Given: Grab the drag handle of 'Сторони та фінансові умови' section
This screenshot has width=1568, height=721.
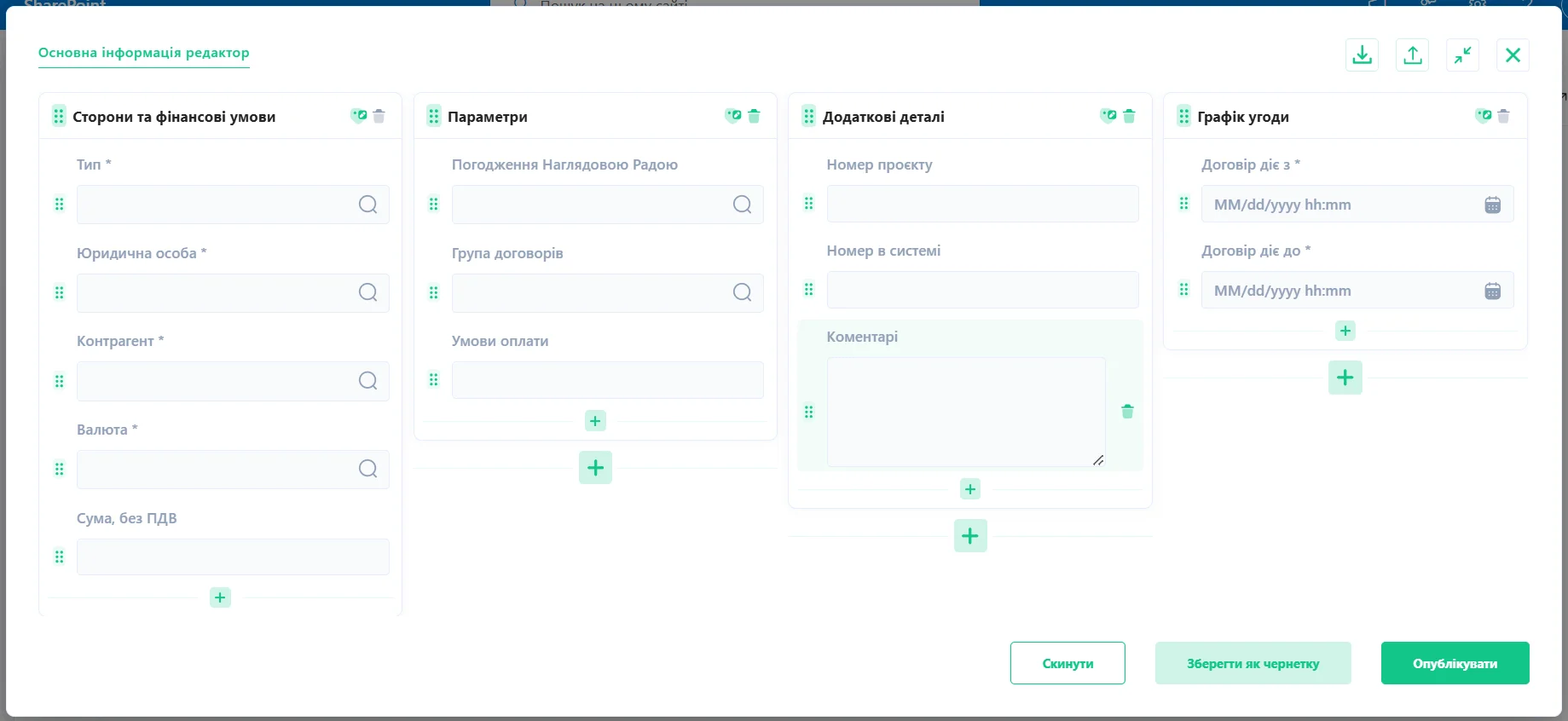Looking at the screenshot, I should point(59,116).
